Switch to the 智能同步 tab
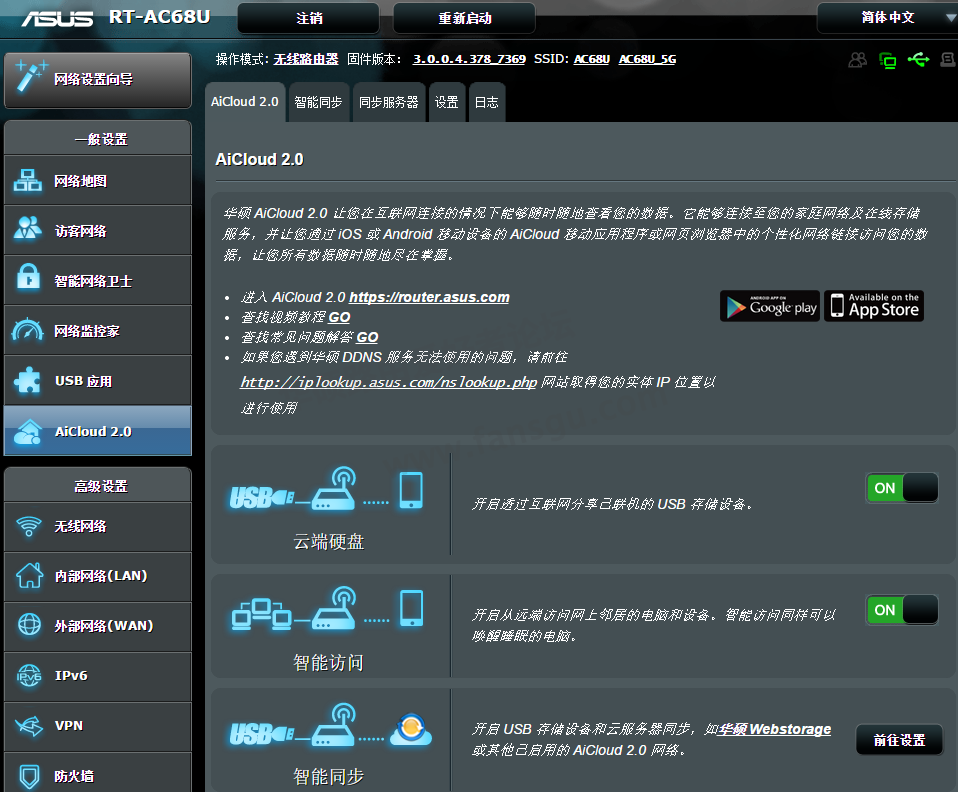This screenshot has height=792, width=958. point(318,102)
